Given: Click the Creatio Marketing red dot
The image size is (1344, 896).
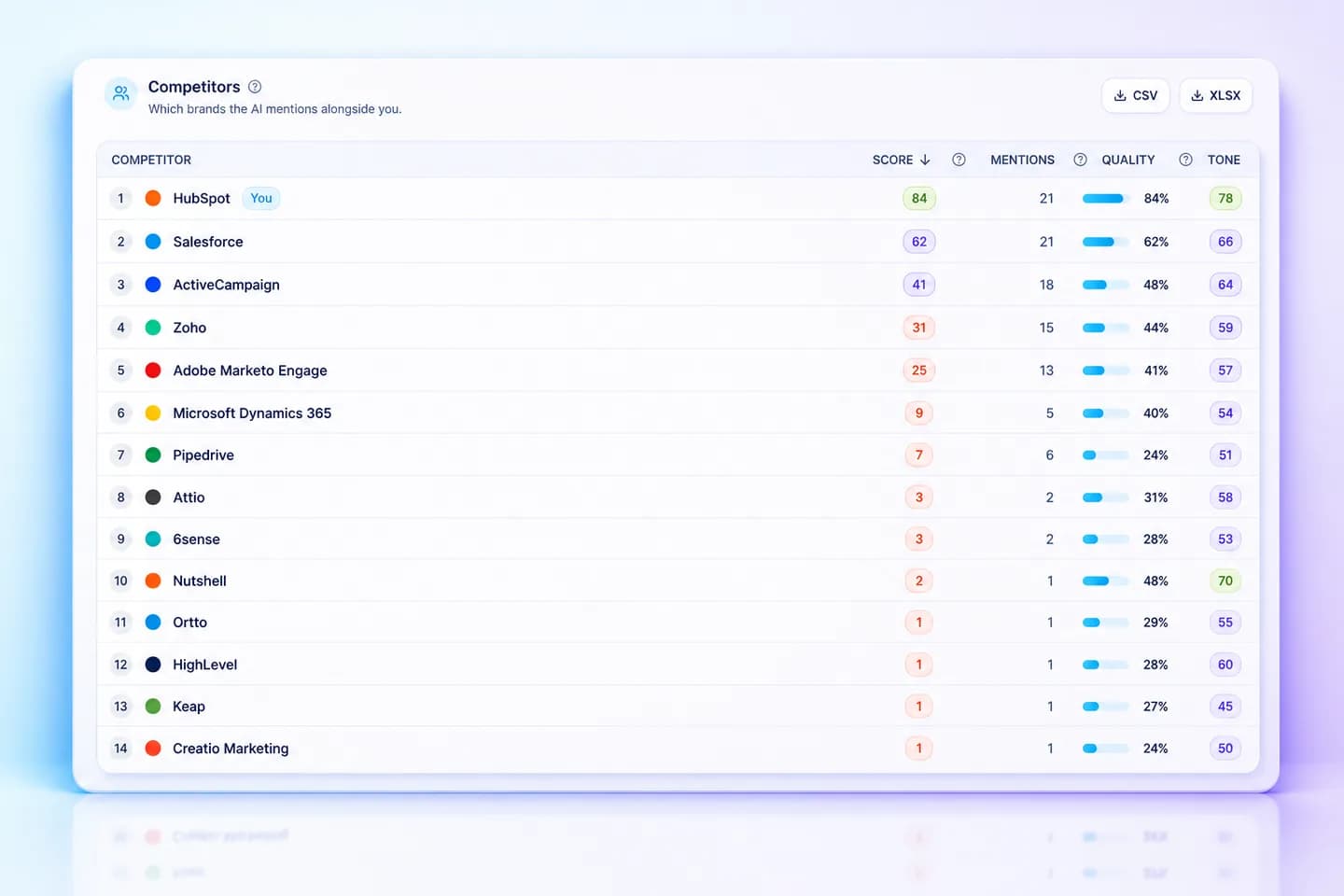Looking at the screenshot, I should tap(153, 749).
